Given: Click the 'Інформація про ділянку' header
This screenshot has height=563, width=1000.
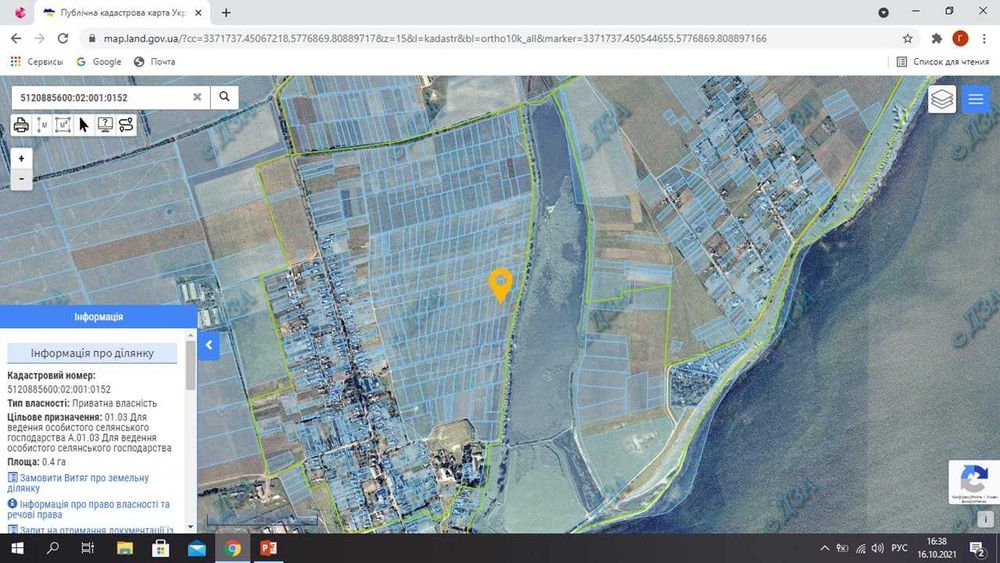Looking at the screenshot, I should (x=92, y=353).
